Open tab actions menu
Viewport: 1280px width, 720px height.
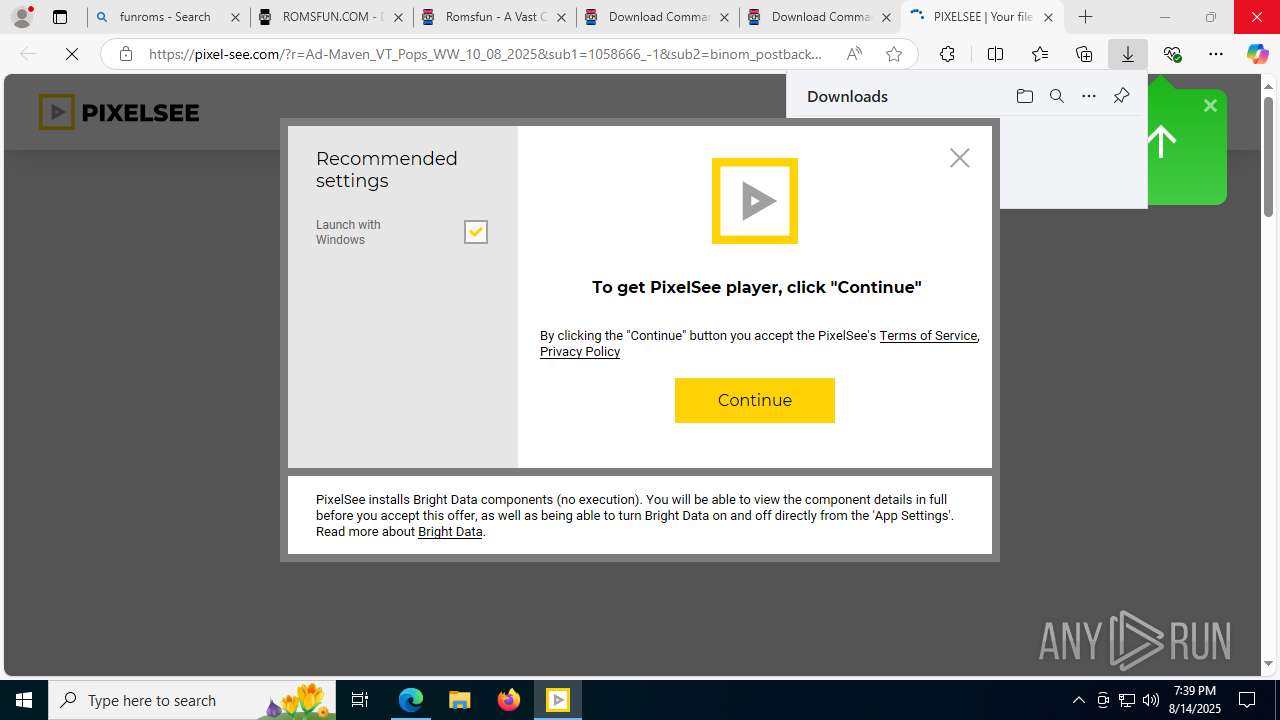[60, 17]
